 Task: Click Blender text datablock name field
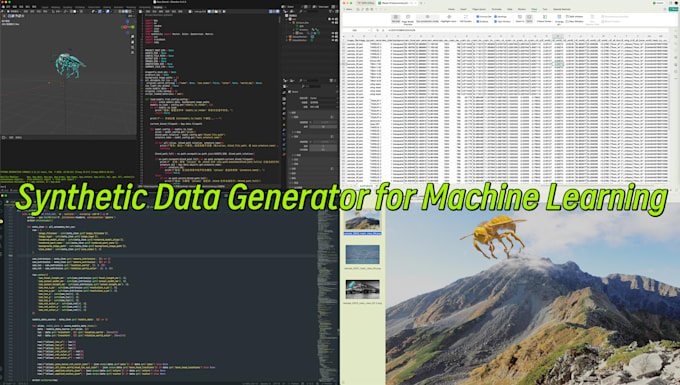click(x=199, y=11)
